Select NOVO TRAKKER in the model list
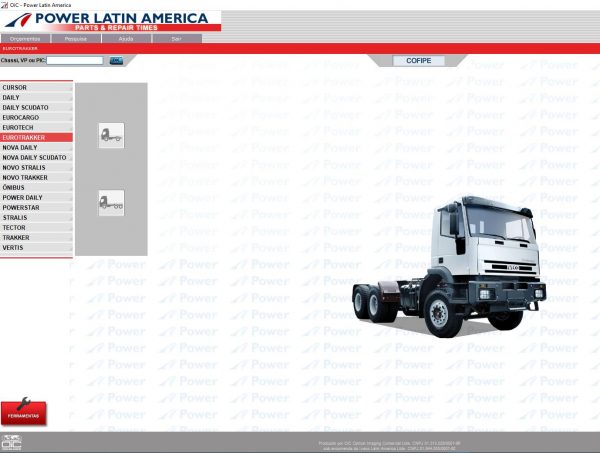Screen dimensions: 600x453 click(x=36, y=178)
